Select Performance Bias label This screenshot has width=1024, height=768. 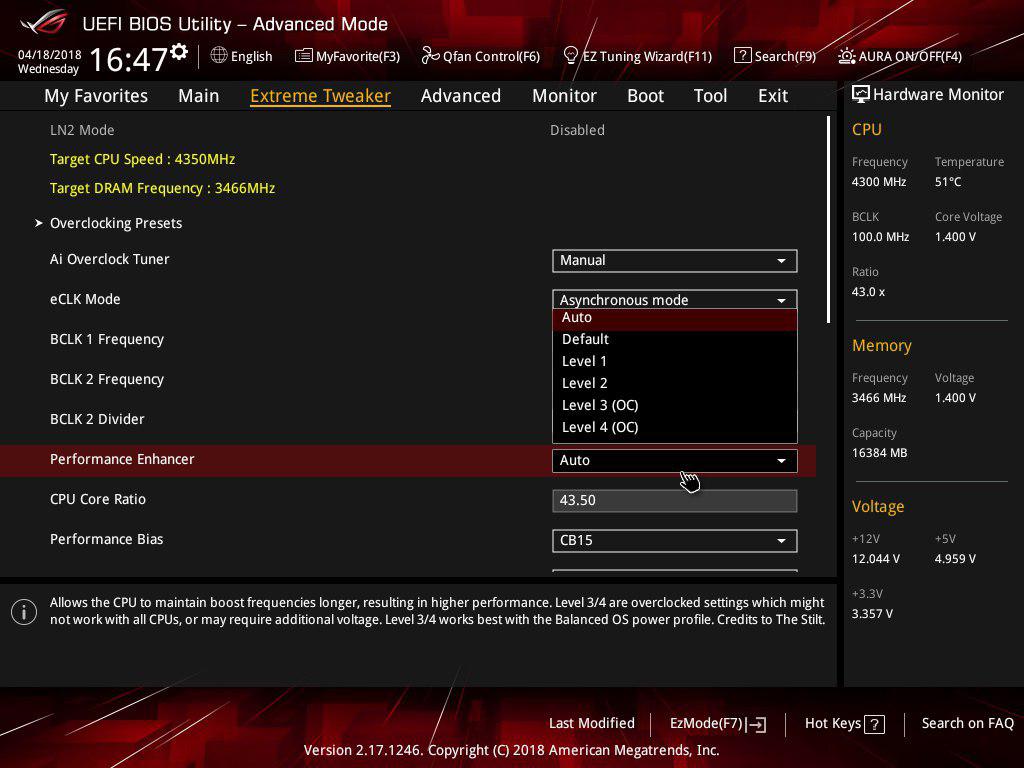(106, 539)
